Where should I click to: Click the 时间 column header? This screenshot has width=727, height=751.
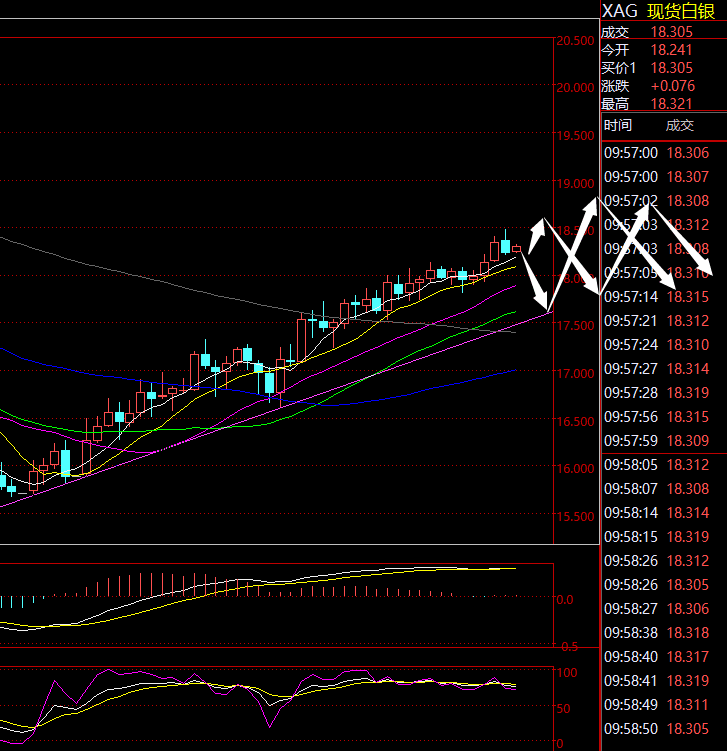point(618,125)
